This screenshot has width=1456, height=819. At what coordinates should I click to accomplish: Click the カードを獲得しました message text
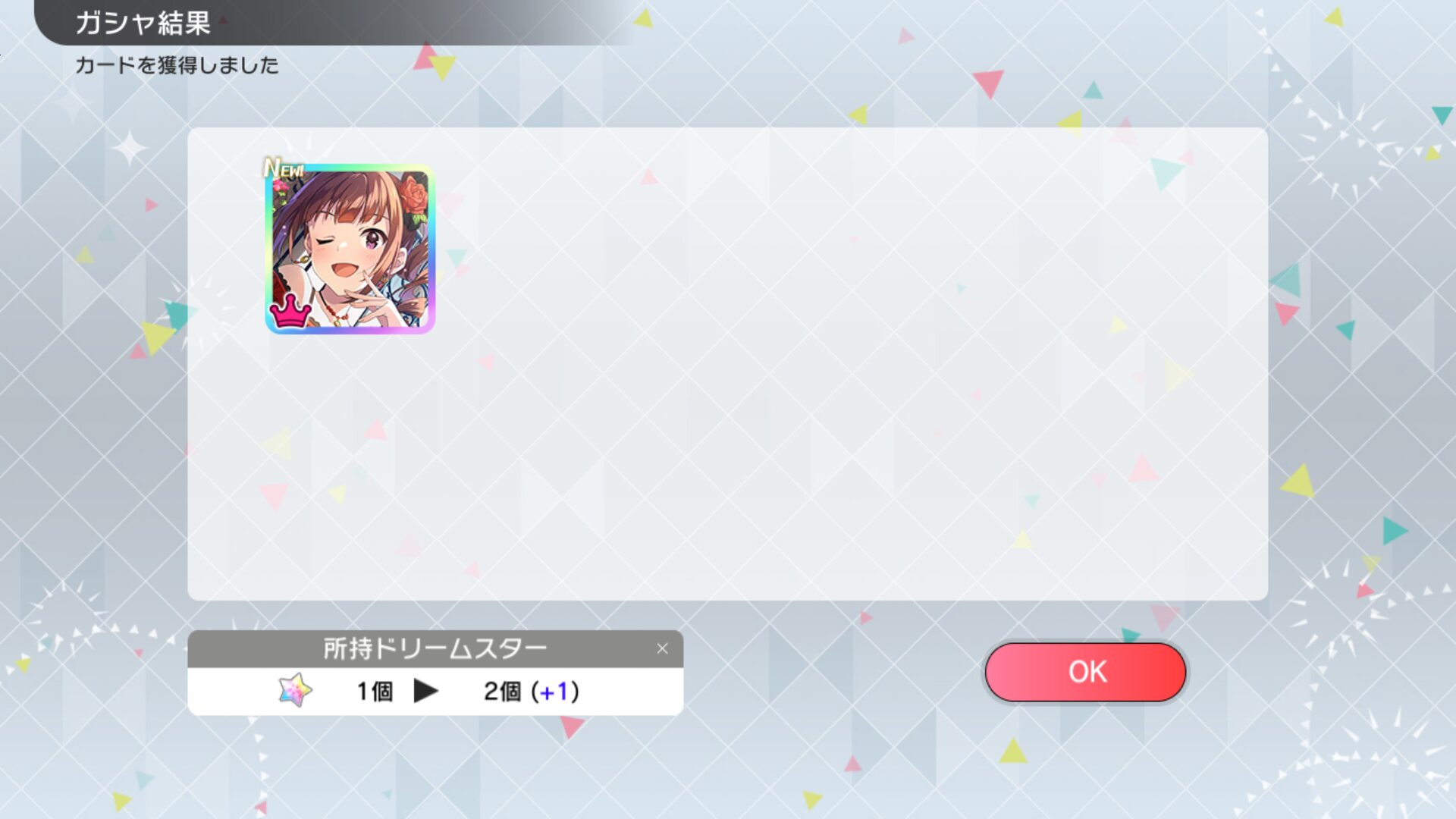[177, 65]
